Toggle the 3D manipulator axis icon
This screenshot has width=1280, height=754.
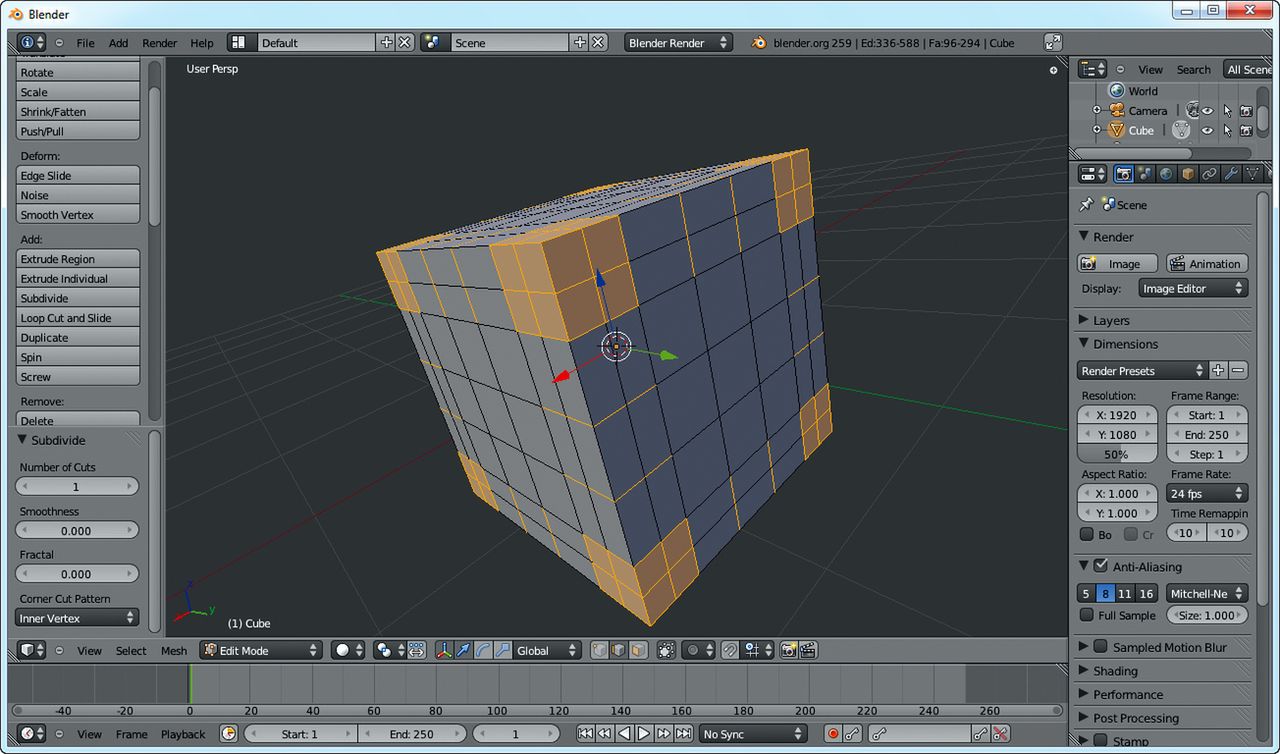444,650
